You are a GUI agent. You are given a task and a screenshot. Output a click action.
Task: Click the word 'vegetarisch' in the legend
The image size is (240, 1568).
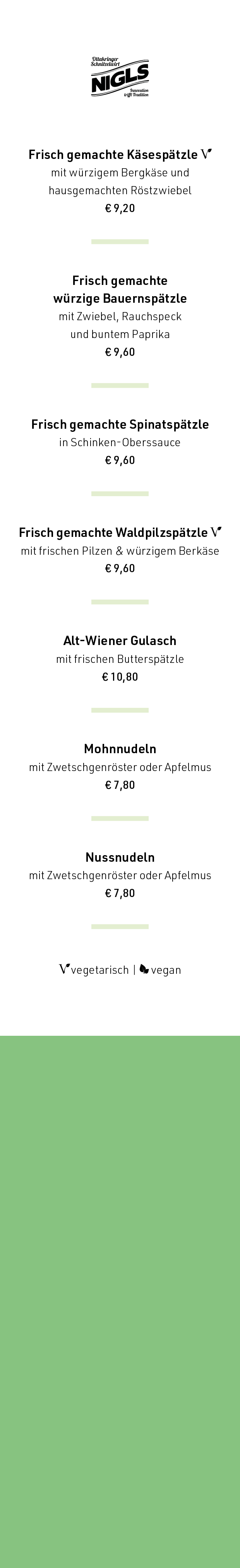[x=99, y=970]
